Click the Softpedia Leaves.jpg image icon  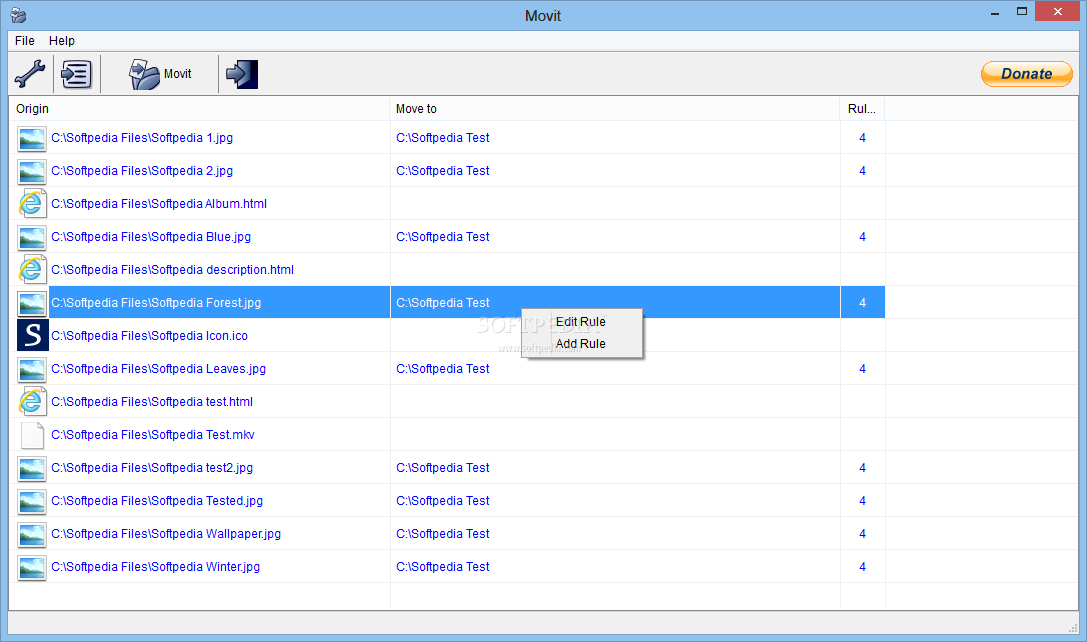[32, 369]
